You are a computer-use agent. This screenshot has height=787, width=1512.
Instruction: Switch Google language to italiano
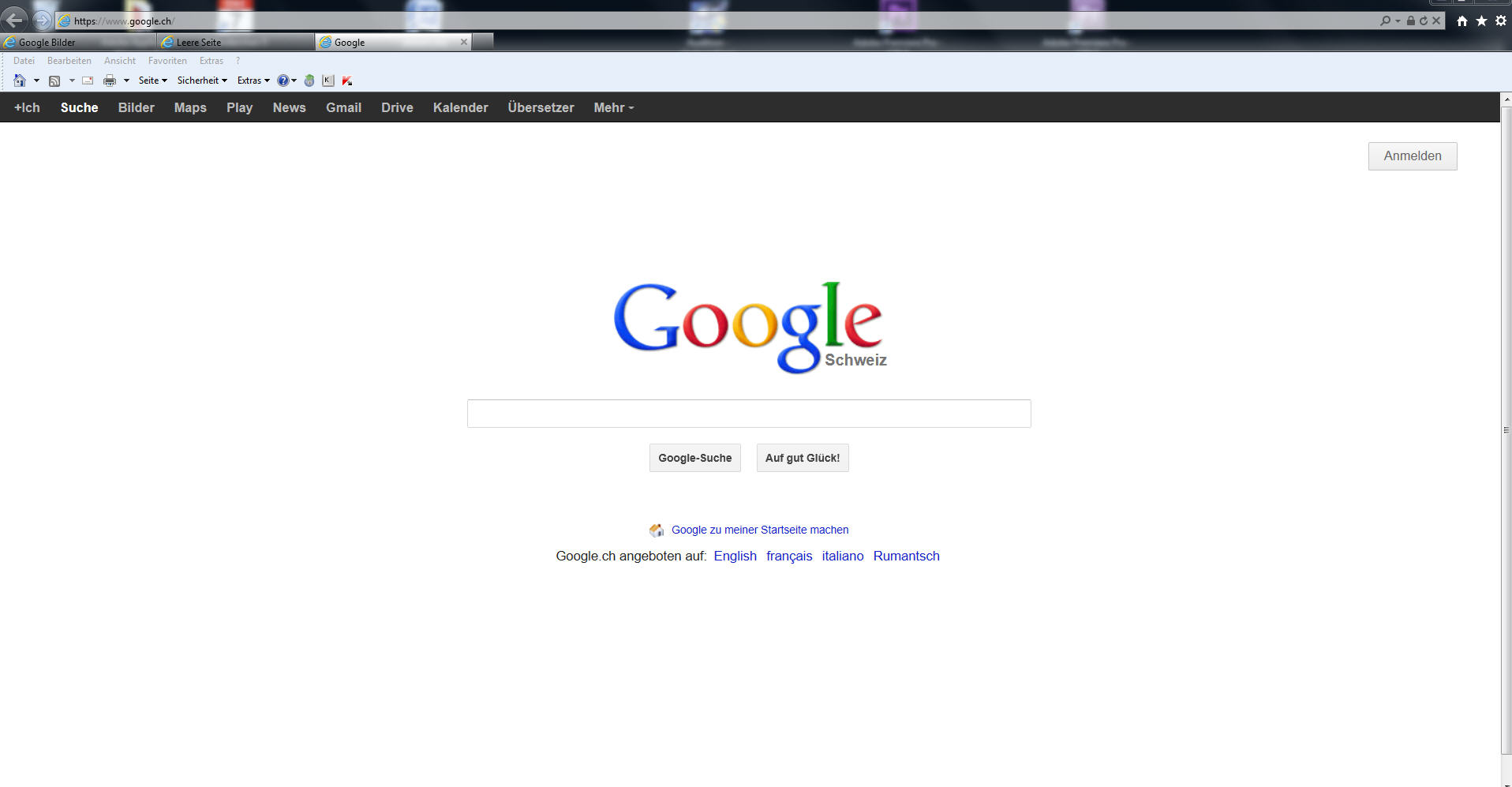(x=843, y=556)
